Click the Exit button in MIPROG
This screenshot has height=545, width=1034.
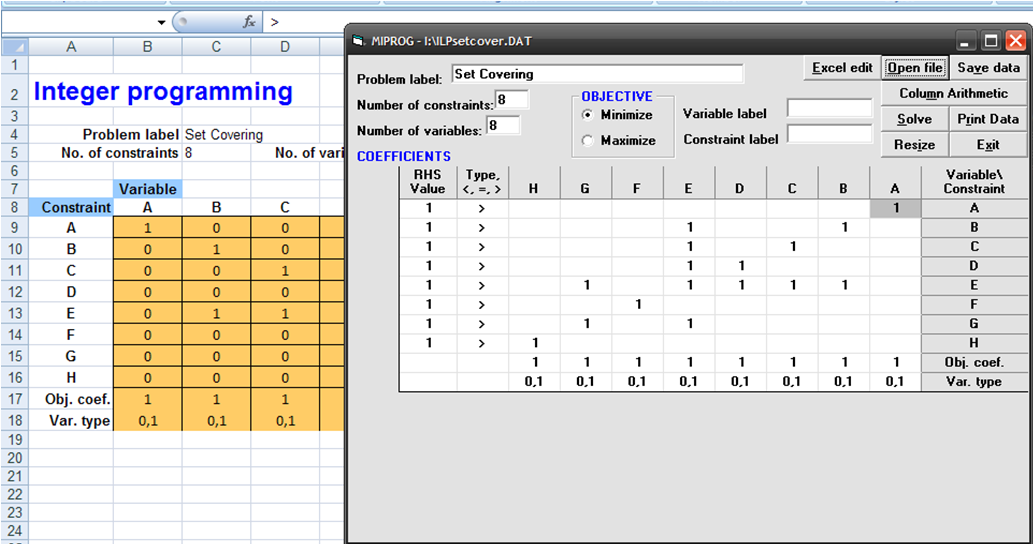pos(988,145)
